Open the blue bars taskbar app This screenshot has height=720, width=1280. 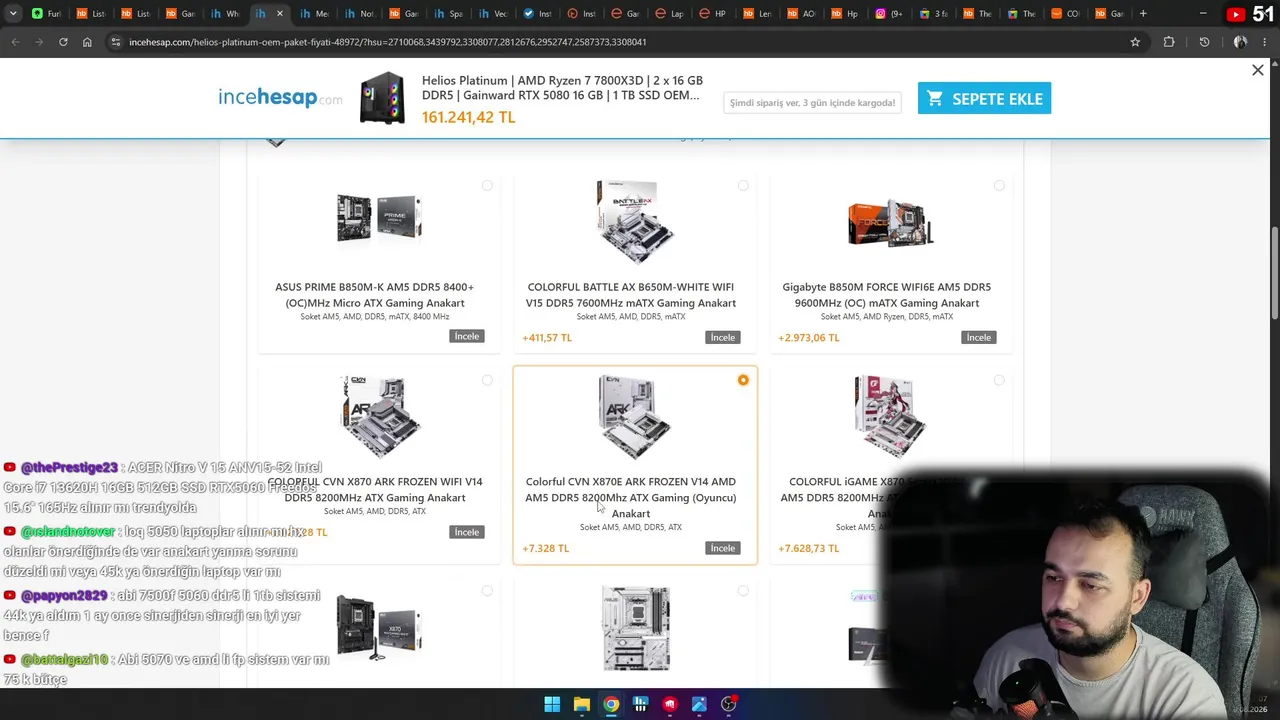pos(640,704)
